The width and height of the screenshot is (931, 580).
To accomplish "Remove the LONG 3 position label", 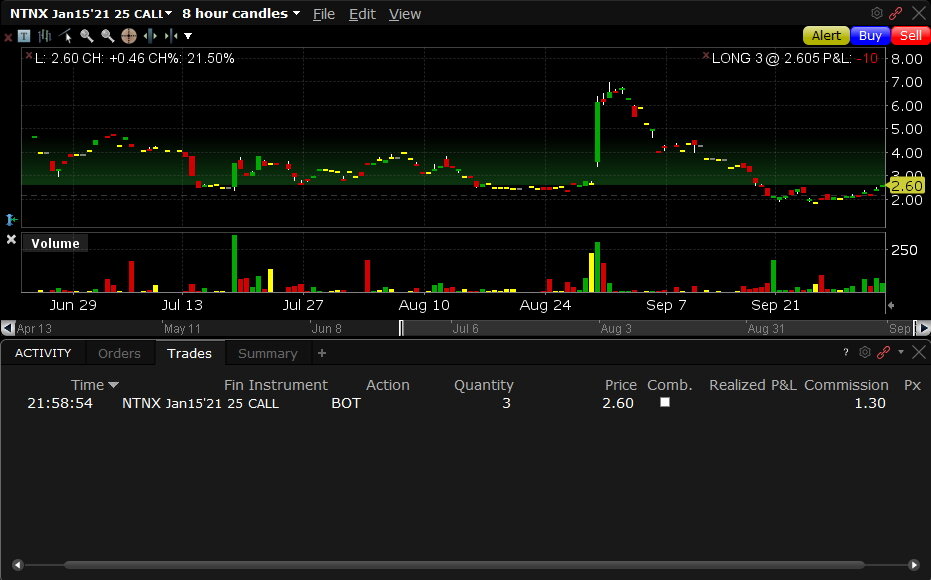I will click(705, 55).
